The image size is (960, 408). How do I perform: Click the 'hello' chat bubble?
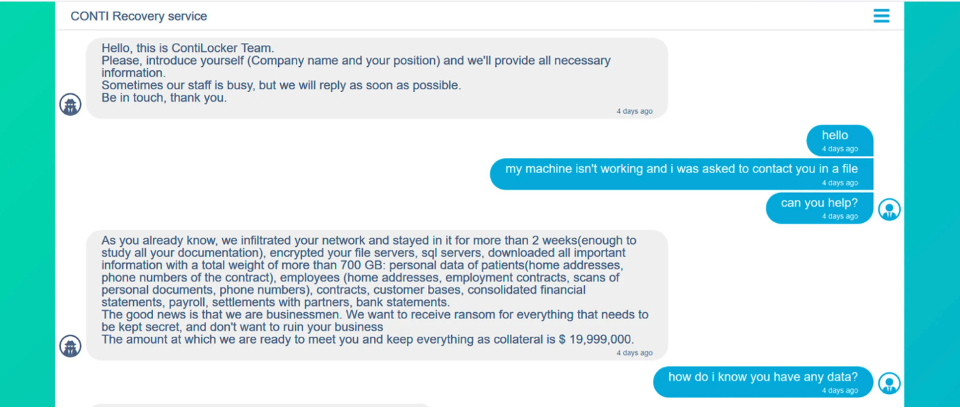pos(839,141)
